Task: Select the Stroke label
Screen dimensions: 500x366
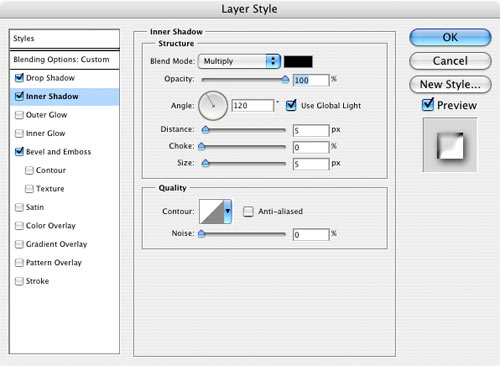Action: [x=37, y=281]
